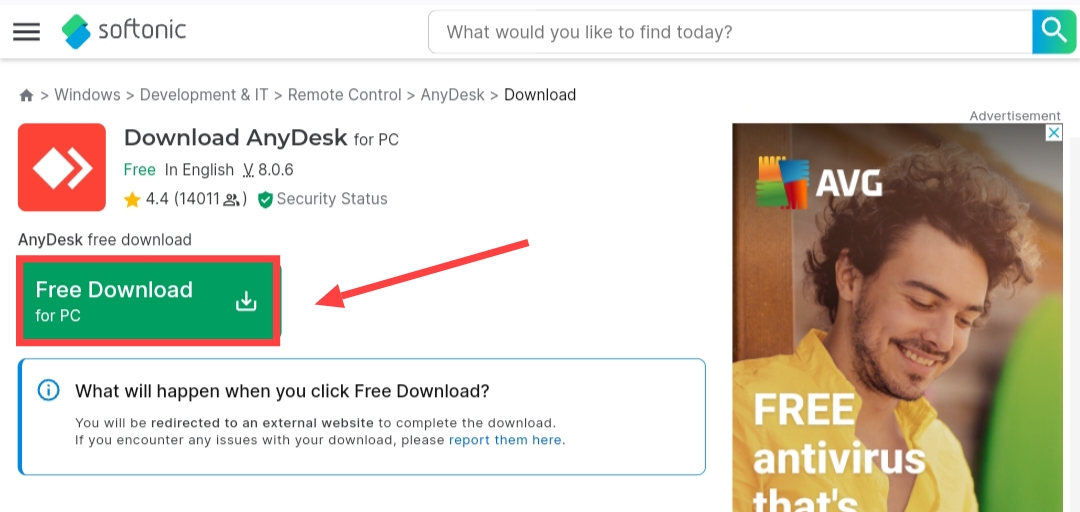Close the AVG advertisement with X icon
This screenshot has width=1080, height=512.
(1054, 133)
